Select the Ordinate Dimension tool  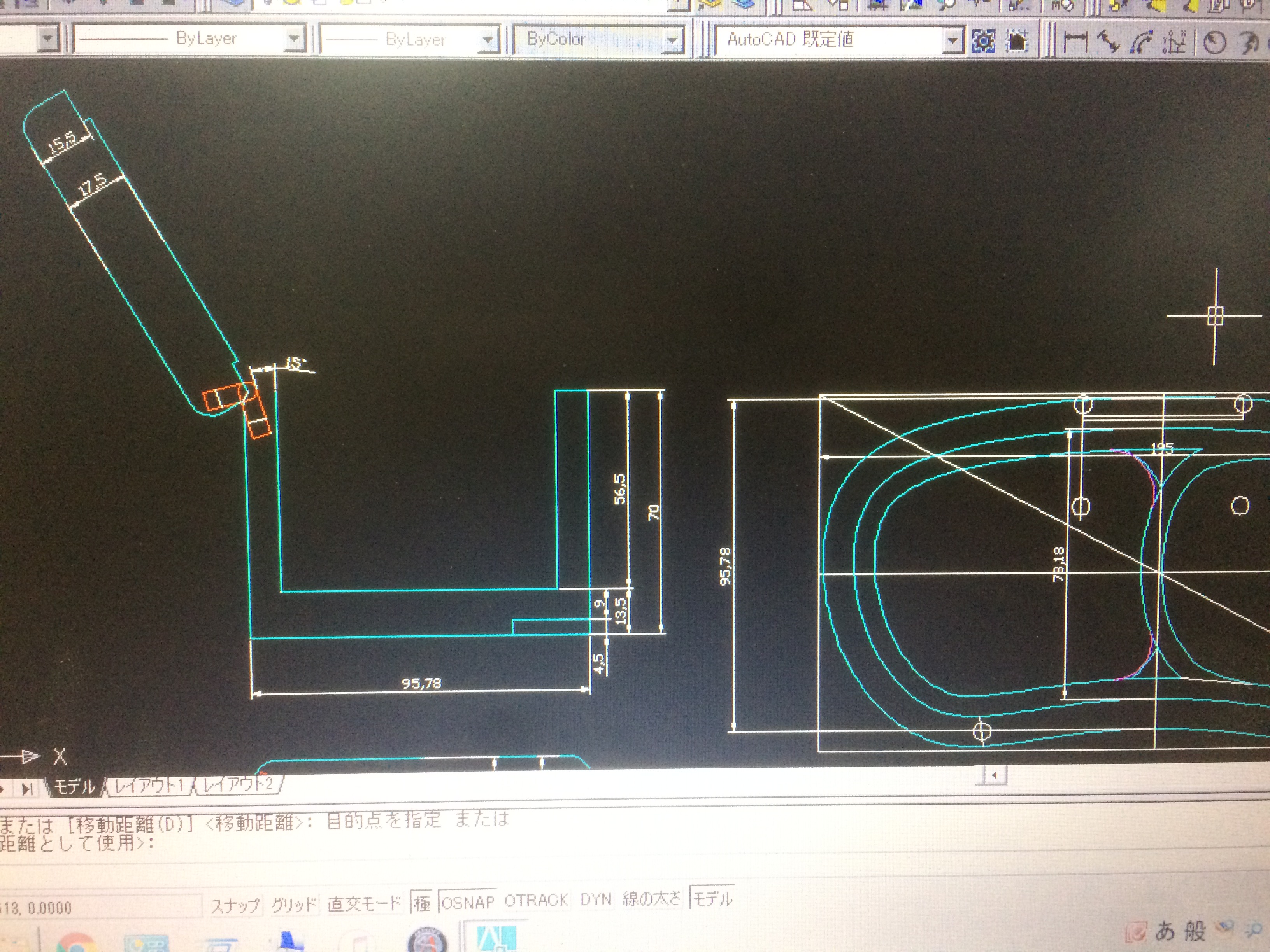1174,42
